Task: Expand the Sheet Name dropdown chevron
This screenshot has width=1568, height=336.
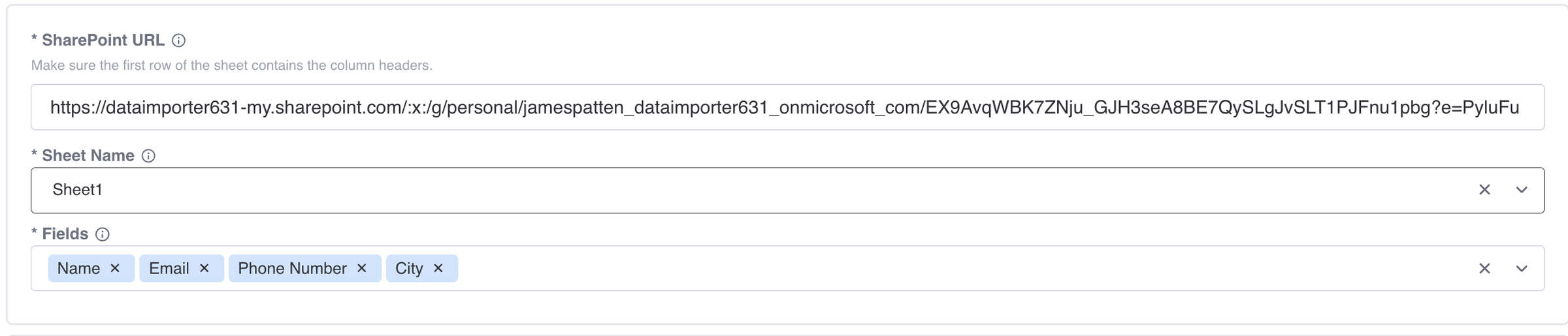Action: coord(1522,190)
